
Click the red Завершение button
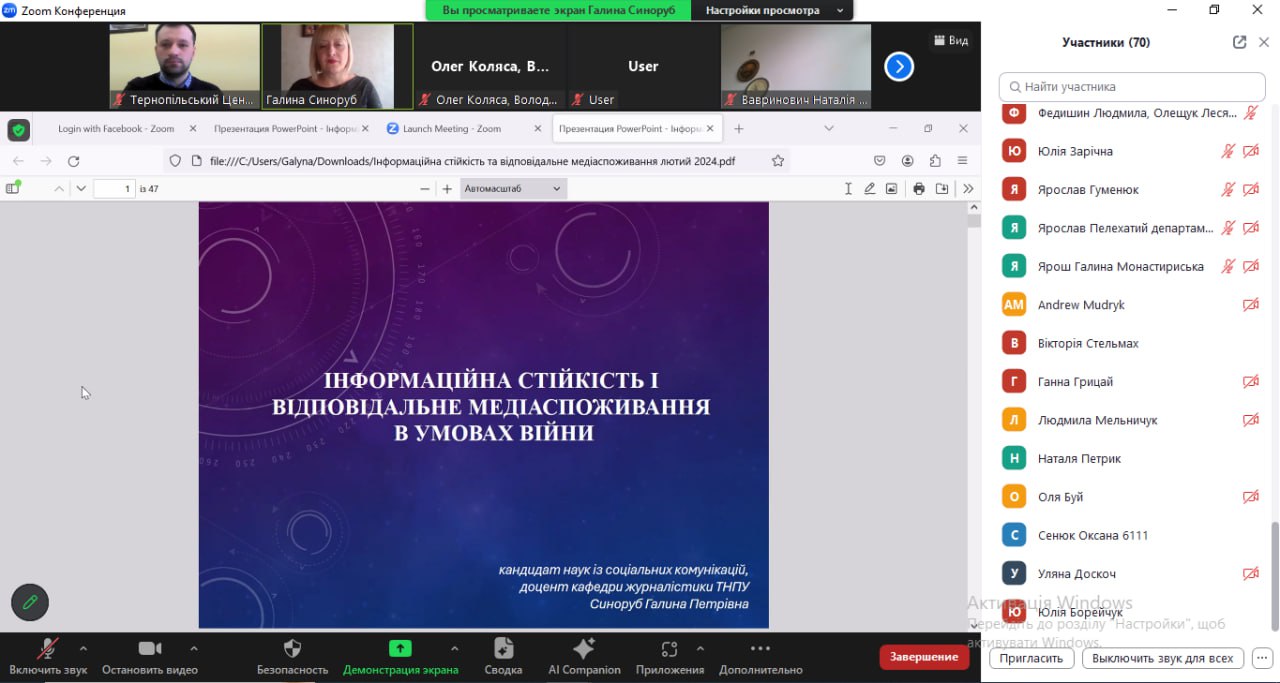pos(924,657)
